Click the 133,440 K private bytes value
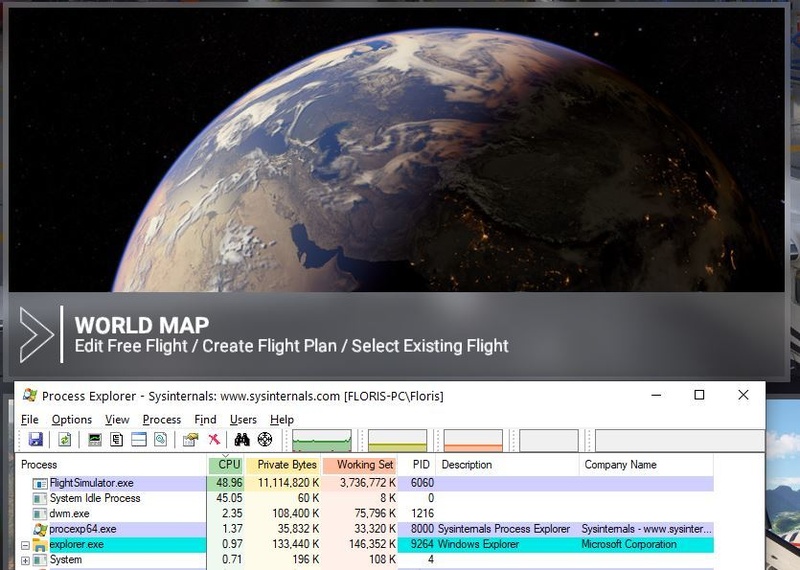 tap(295, 544)
